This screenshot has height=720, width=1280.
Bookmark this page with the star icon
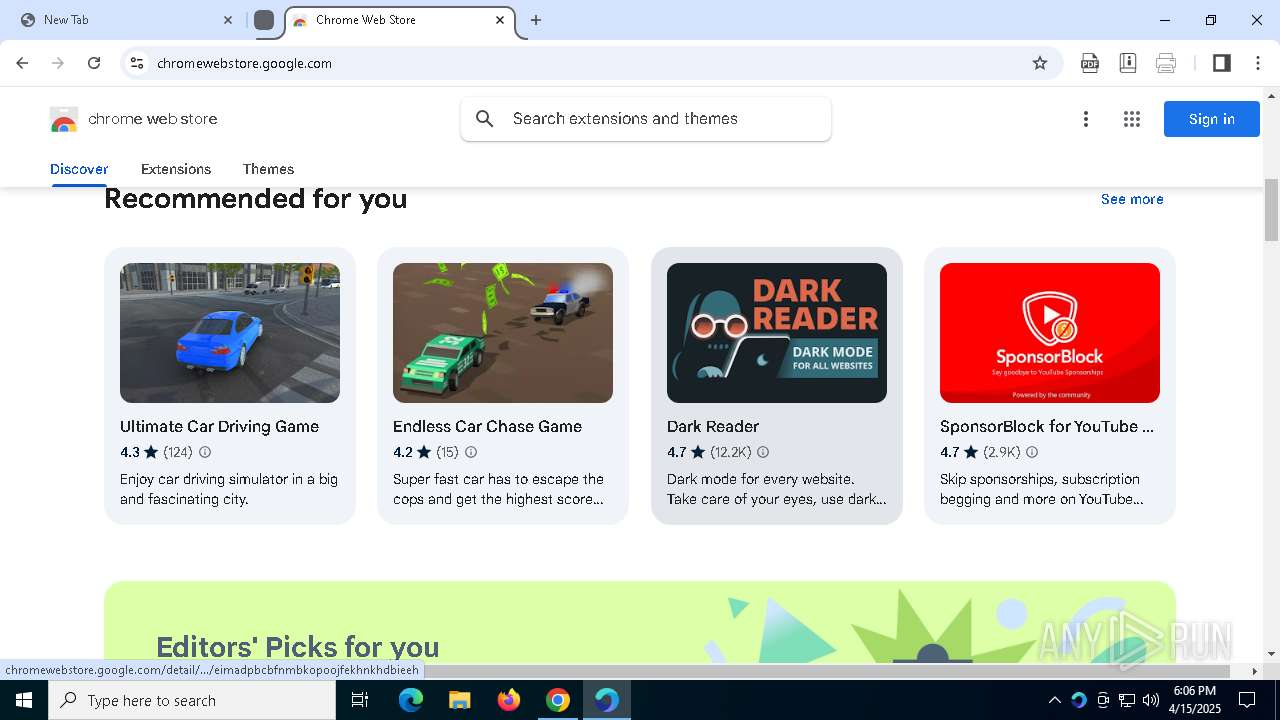[x=1040, y=63]
